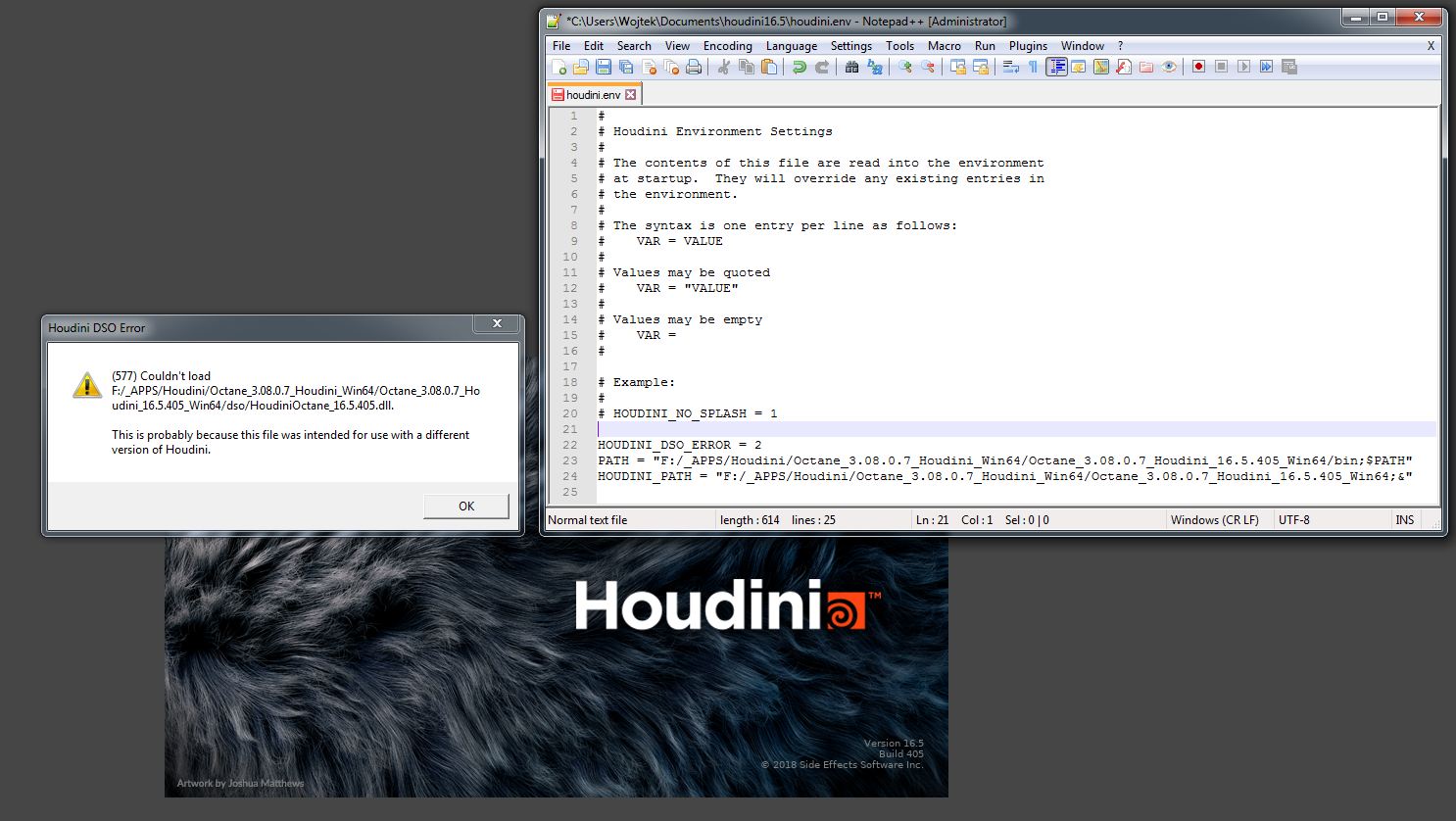This screenshot has width=1456, height=821.
Task: Open the ? help menu
Action: [x=1120, y=46]
